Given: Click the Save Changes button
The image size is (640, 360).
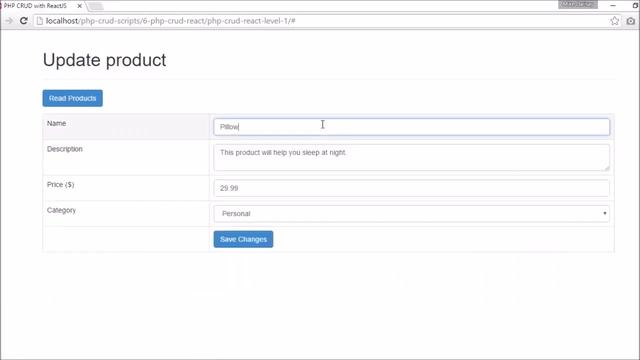Looking at the screenshot, I should [x=243, y=239].
